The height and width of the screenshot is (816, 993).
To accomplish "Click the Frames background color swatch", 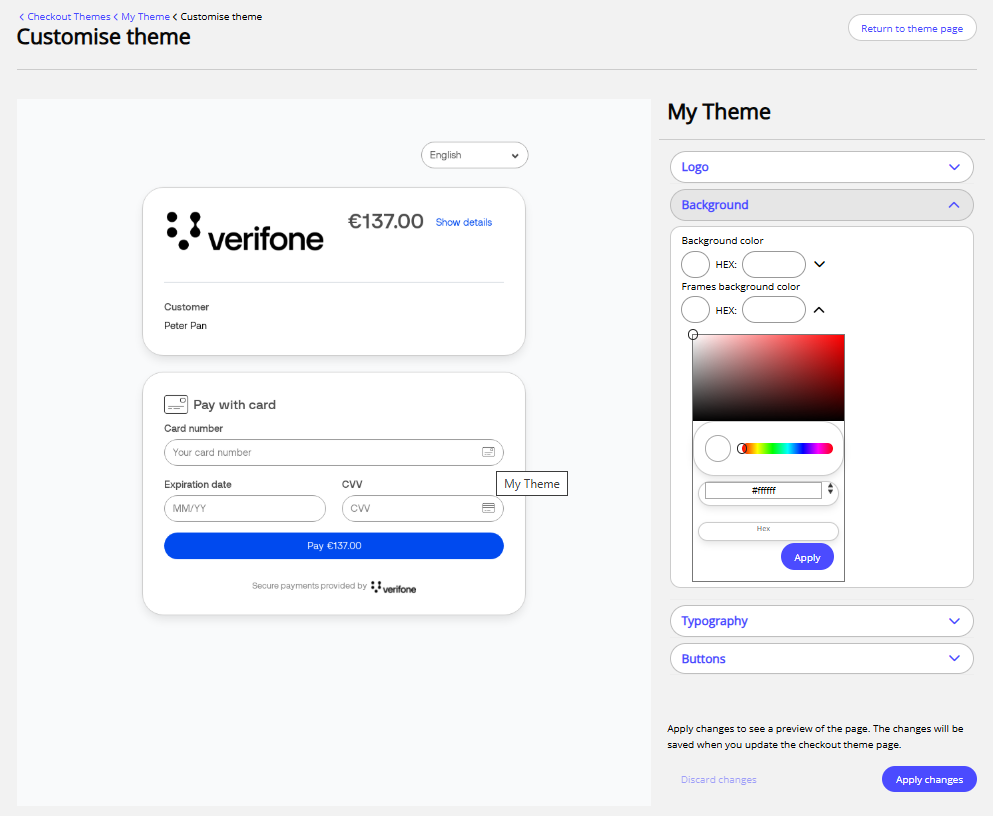I will pyautogui.click(x=695, y=310).
